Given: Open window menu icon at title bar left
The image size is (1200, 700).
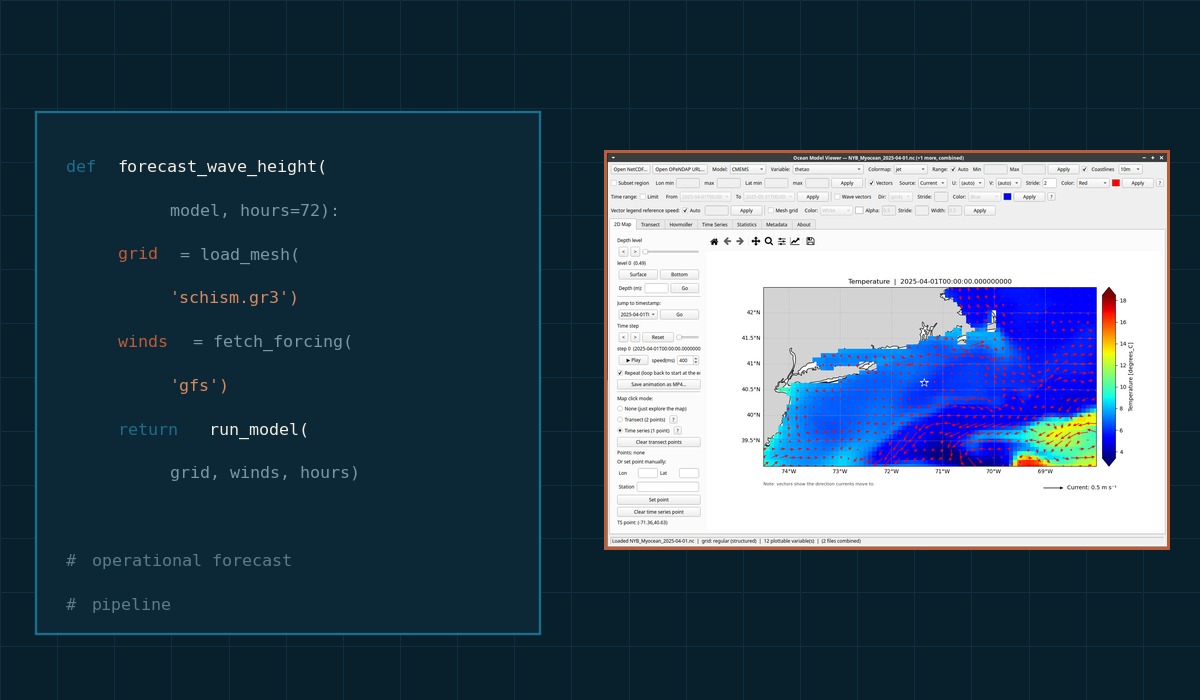Looking at the screenshot, I should coord(613,157).
